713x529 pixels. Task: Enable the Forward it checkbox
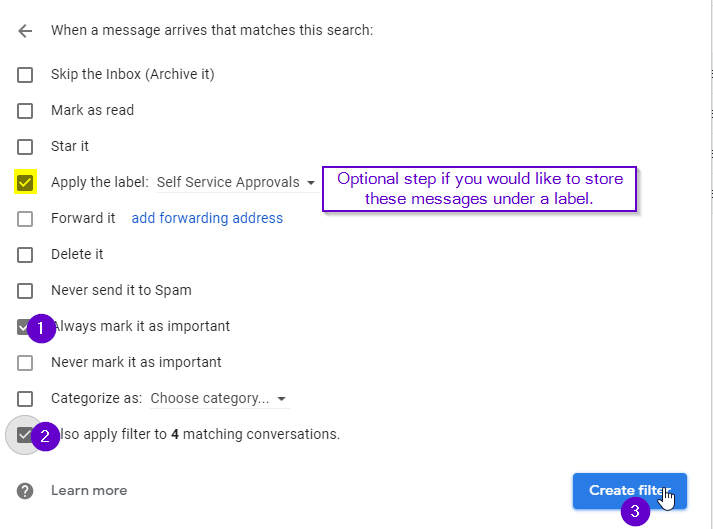(x=25, y=219)
